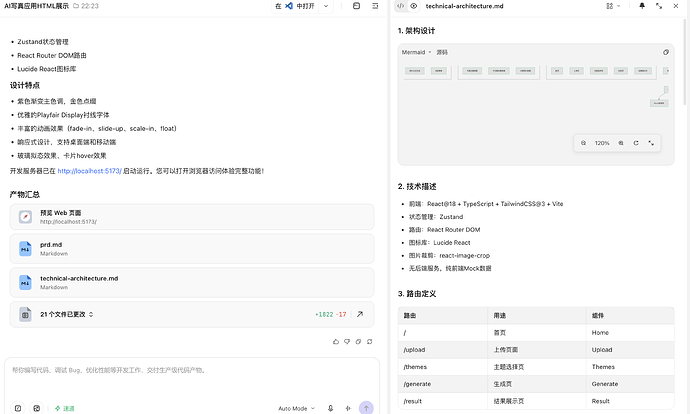Click the Home component cell
Viewport: 690px width, 414px height.
[630, 333]
